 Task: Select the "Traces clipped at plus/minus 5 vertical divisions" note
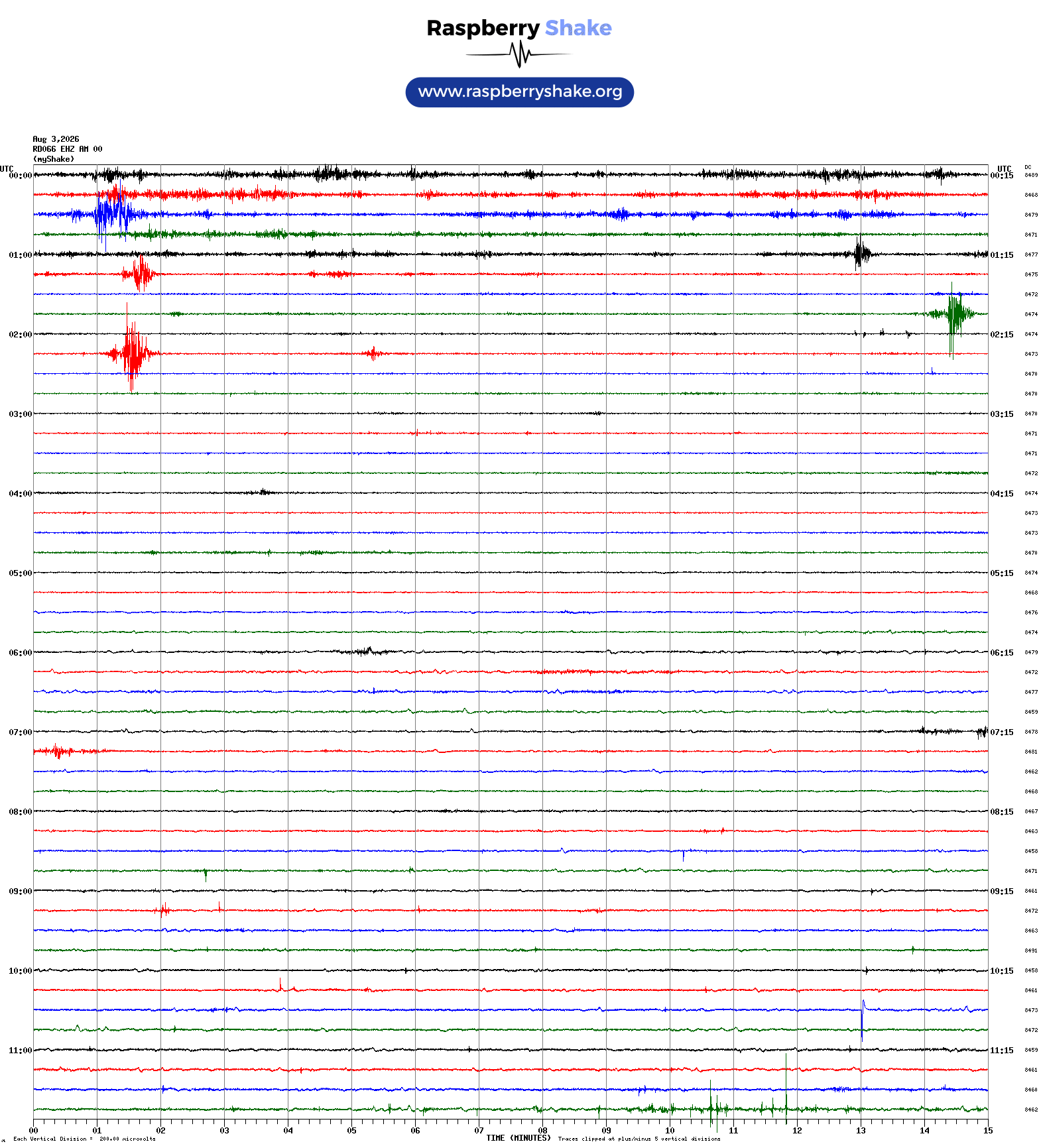(x=639, y=1139)
